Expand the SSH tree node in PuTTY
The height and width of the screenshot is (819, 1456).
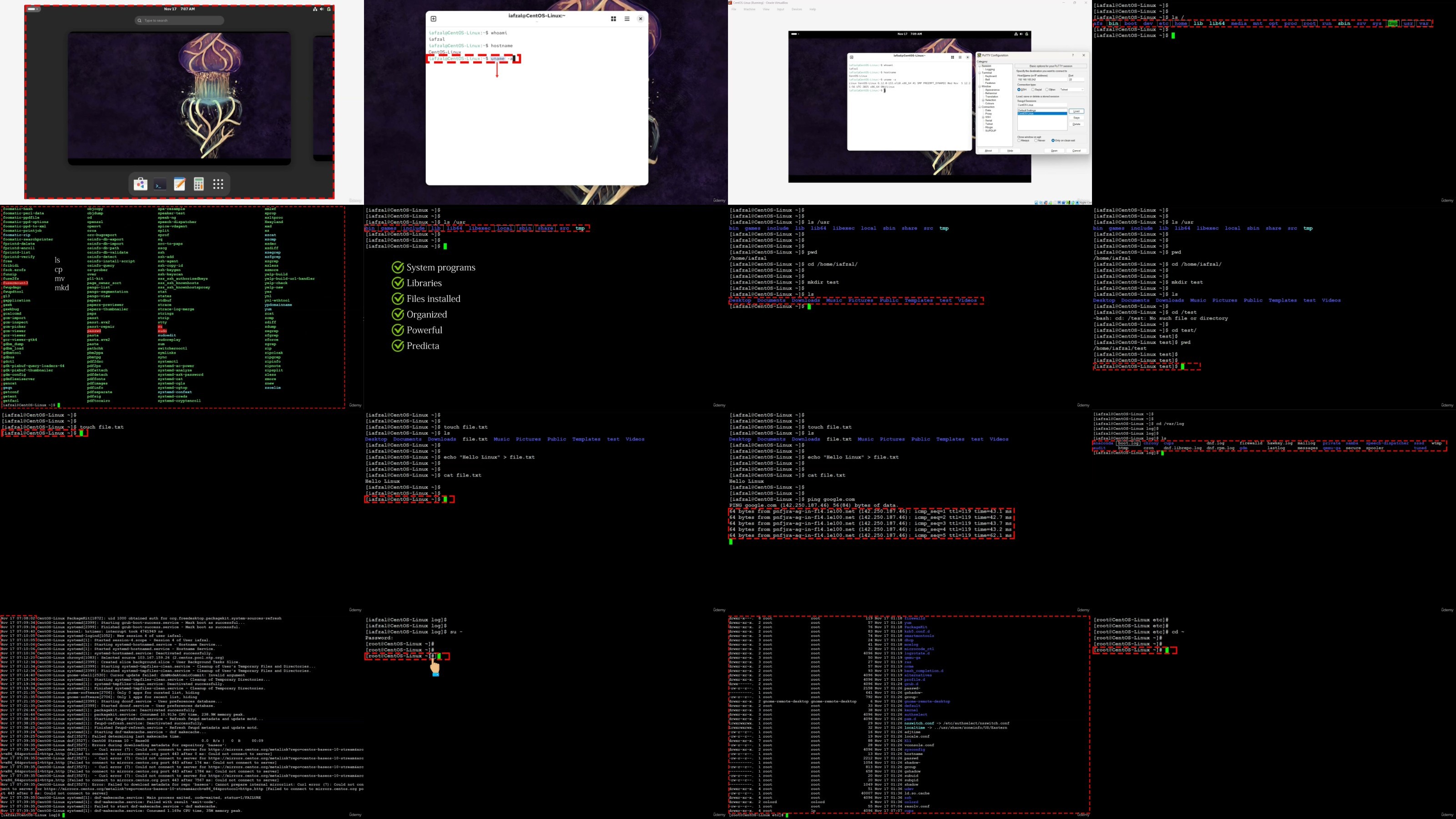click(x=983, y=117)
